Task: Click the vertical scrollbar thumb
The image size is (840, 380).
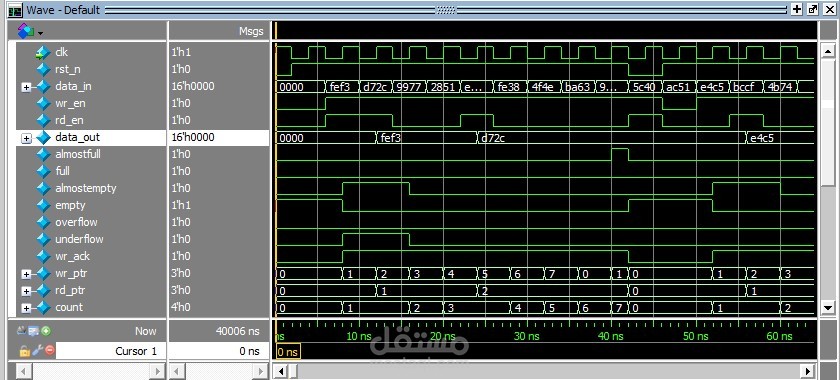Action: tap(828, 123)
